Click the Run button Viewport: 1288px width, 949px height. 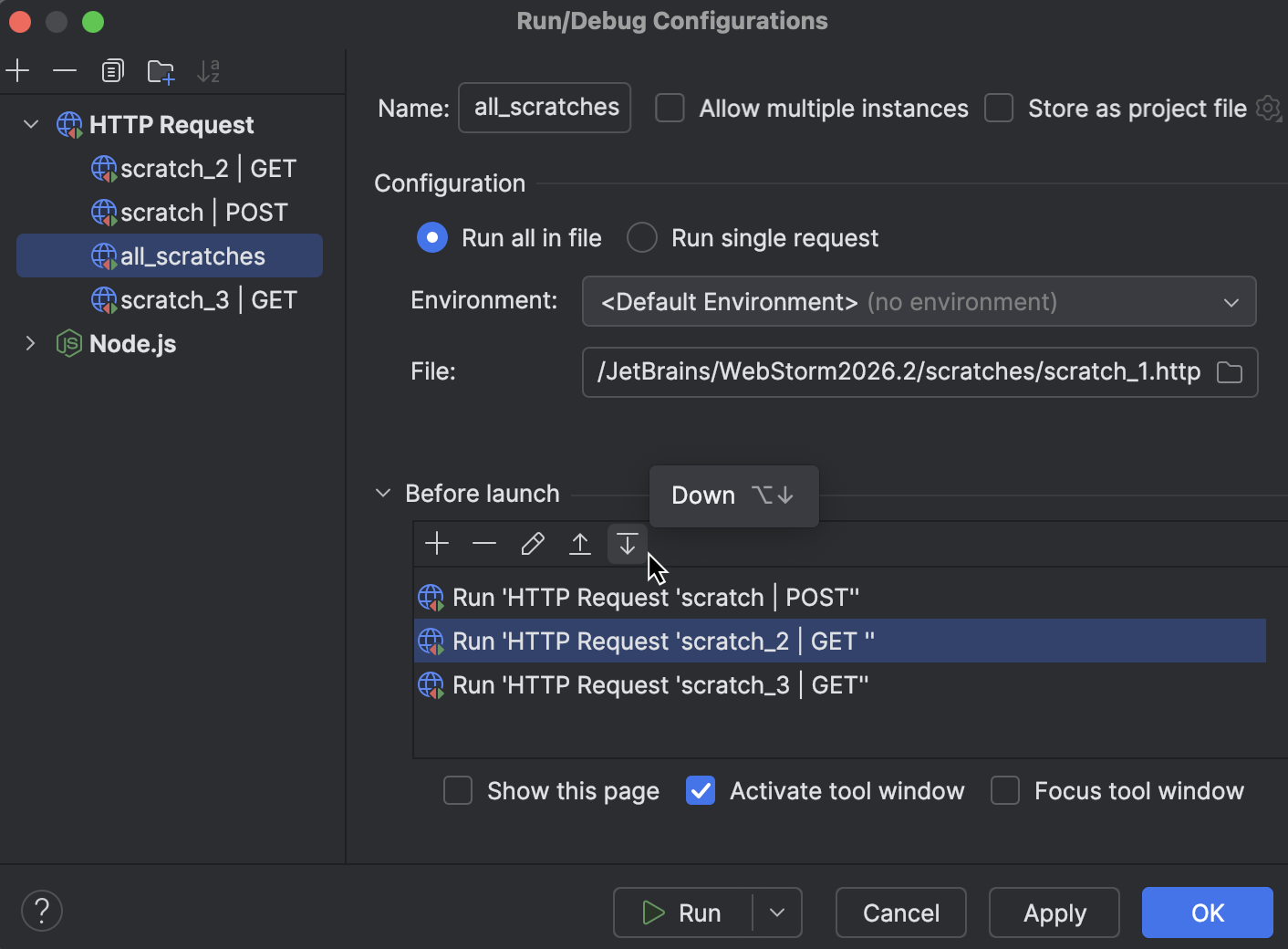click(683, 912)
